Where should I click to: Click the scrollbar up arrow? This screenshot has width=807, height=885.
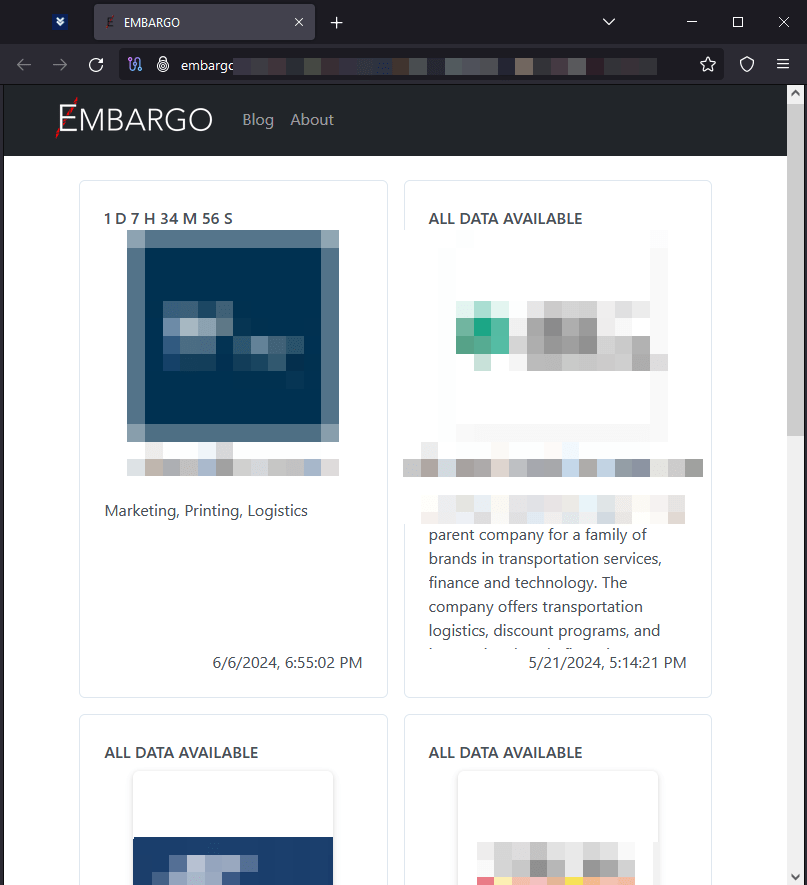tap(795, 94)
